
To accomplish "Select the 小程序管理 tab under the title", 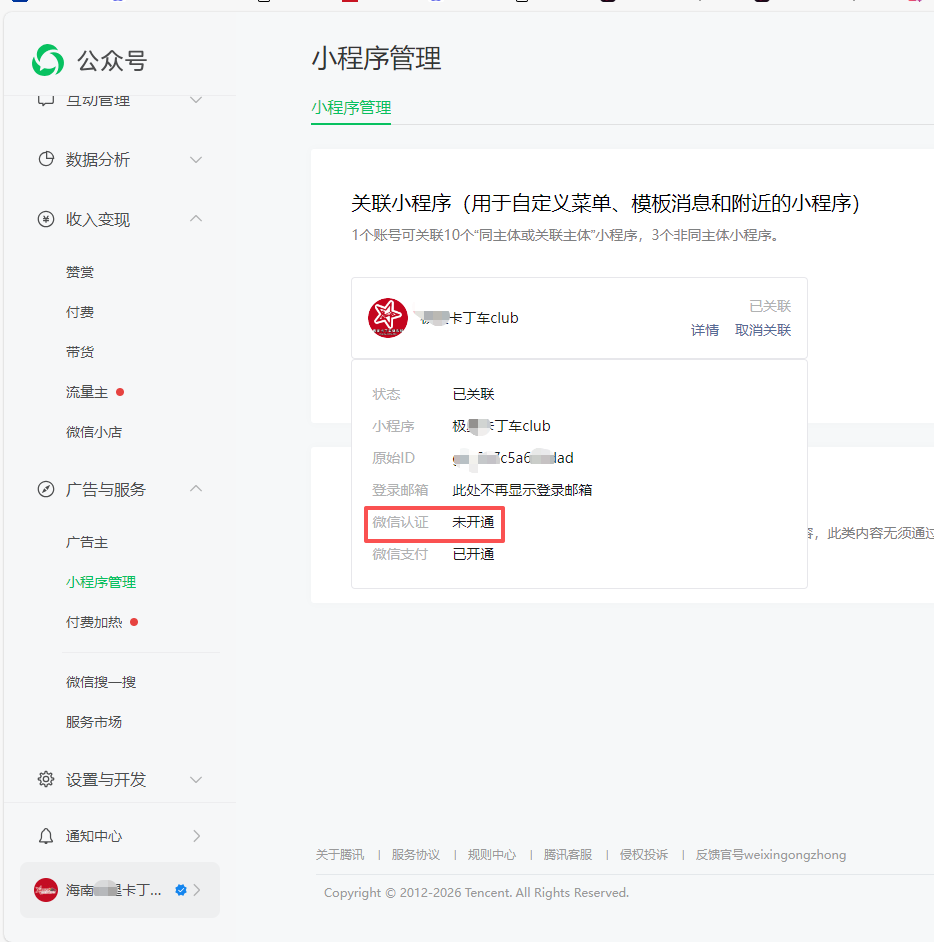I will (x=351, y=108).
